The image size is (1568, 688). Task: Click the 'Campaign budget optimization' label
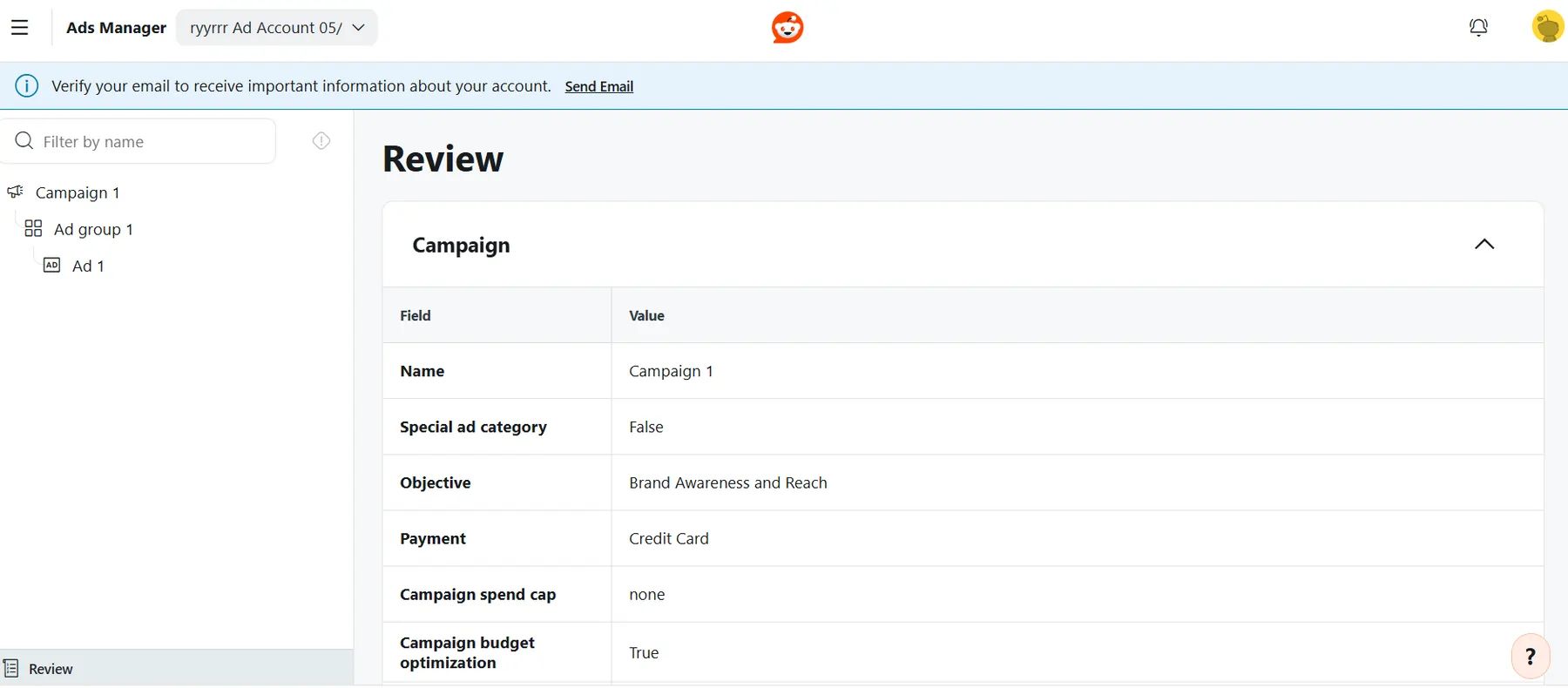(x=467, y=652)
